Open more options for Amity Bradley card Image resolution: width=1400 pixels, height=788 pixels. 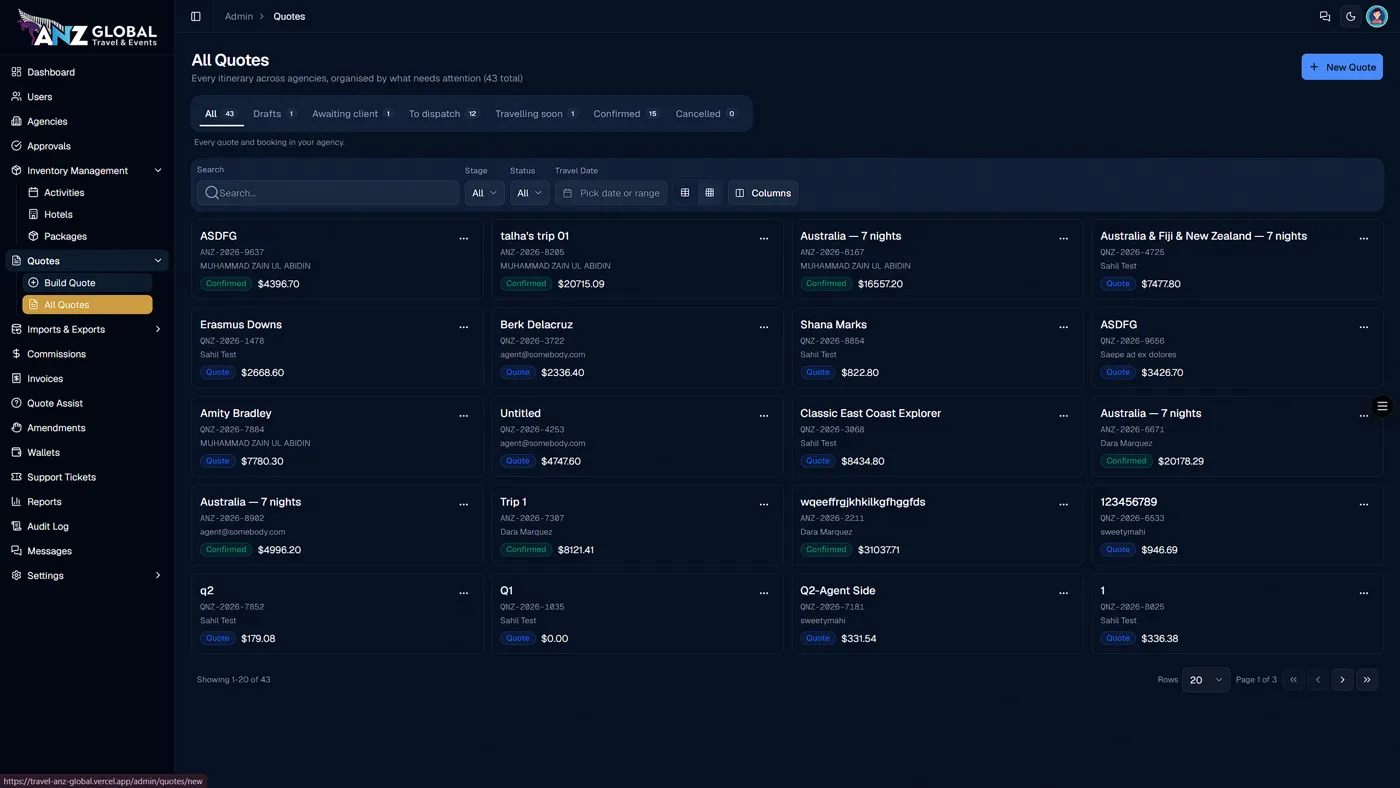464,416
